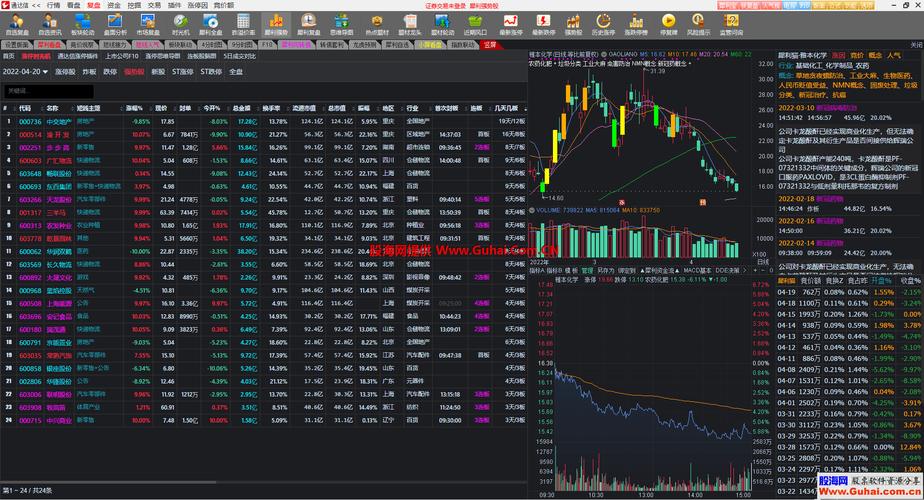This screenshot has height=500, width=924.
Task: Filter list by 涨停股
Action: pyautogui.click(x=65, y=71)
